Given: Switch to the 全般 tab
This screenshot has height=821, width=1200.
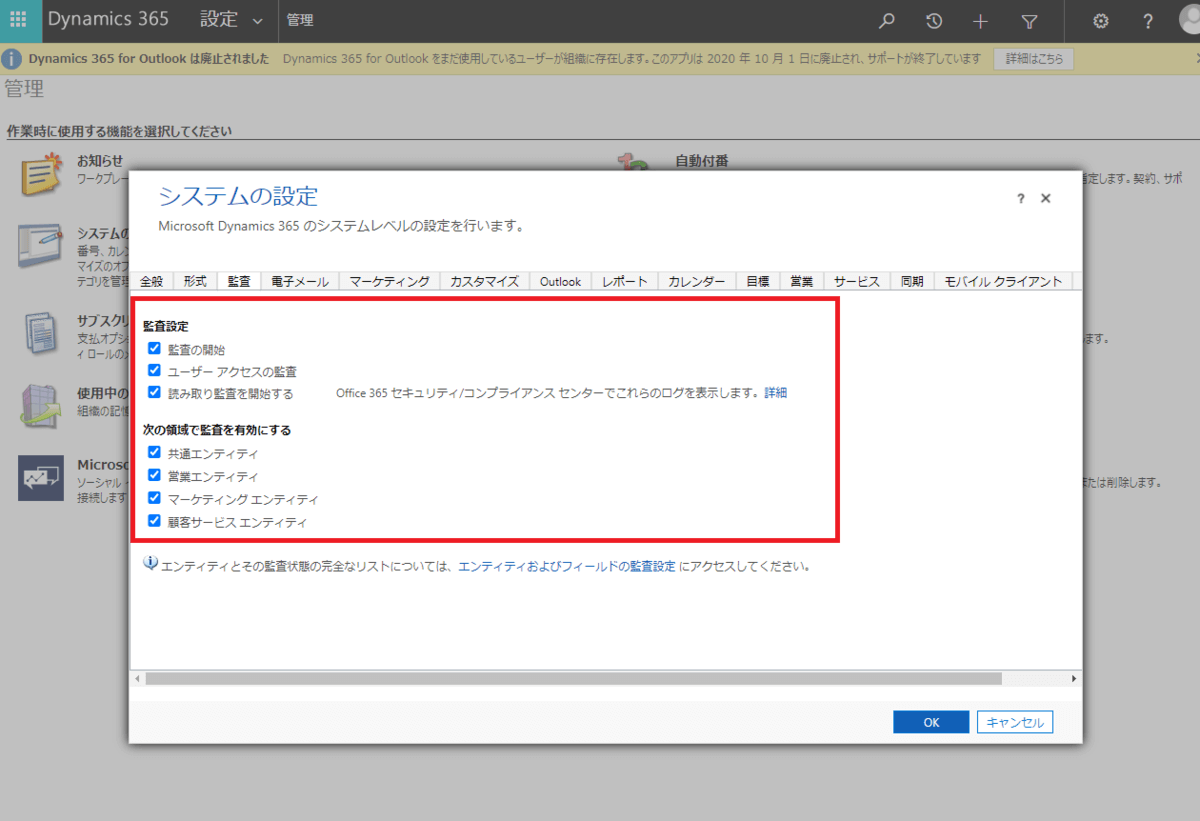Looking at the screenshot, I should (x=151, y=281).
